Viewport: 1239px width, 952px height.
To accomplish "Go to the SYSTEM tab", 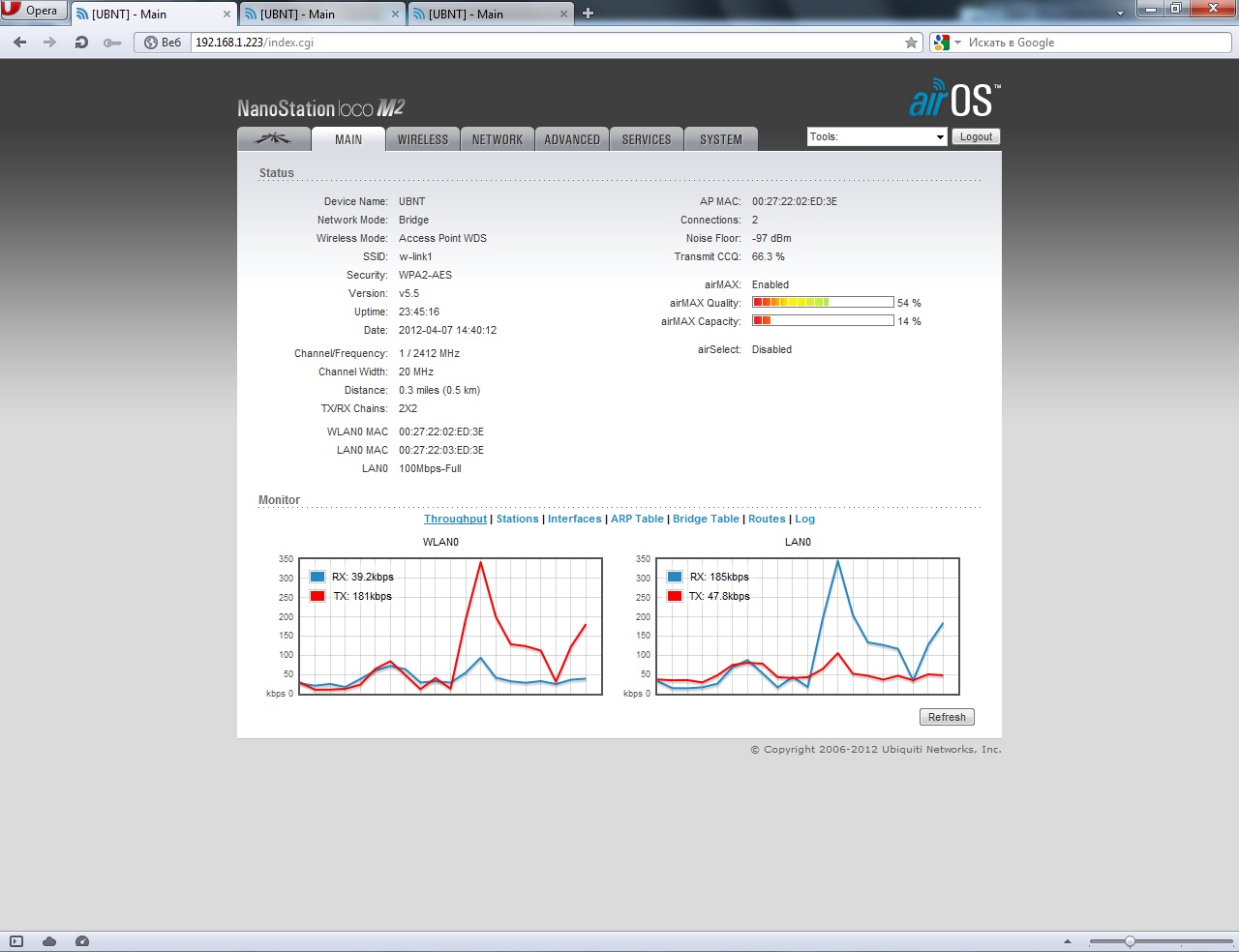I will click(x=720, y=139).
